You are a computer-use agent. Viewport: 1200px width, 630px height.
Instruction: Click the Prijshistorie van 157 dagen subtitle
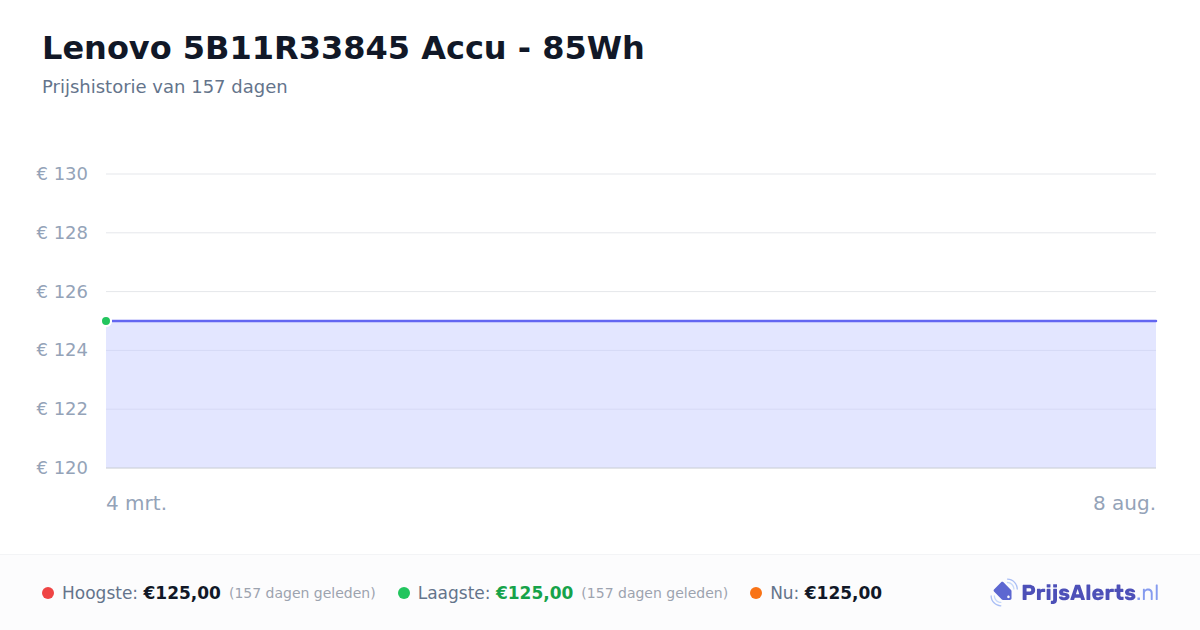tap(165, 87)
